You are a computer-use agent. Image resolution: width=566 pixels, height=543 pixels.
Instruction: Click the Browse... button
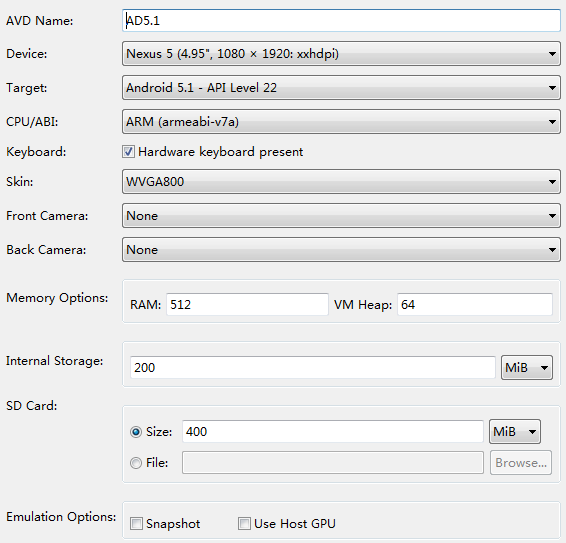[x=521, y=462]
